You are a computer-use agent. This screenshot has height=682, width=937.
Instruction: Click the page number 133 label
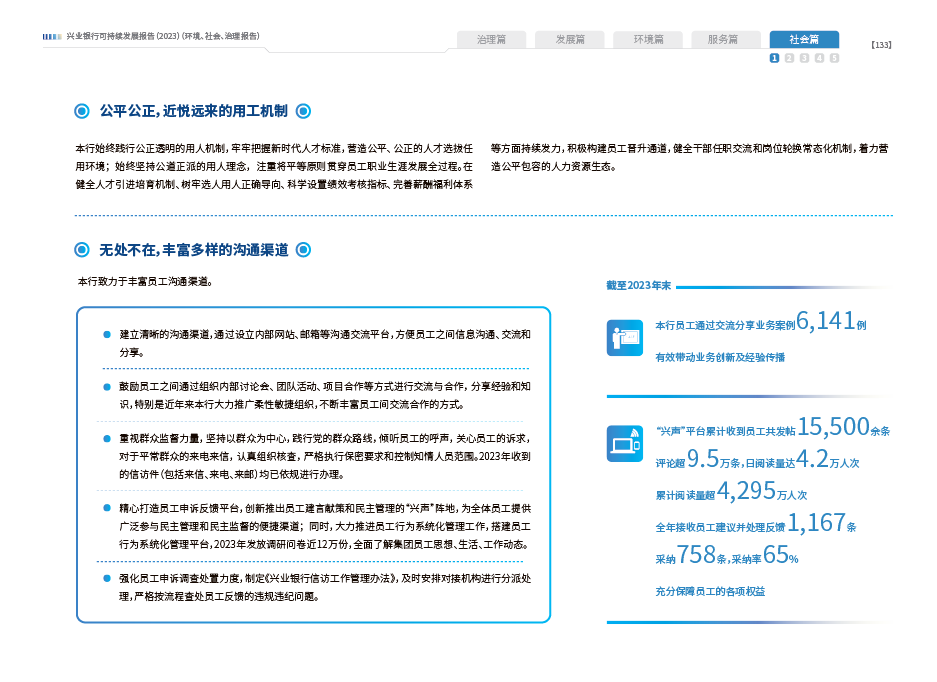pos(881,45)
